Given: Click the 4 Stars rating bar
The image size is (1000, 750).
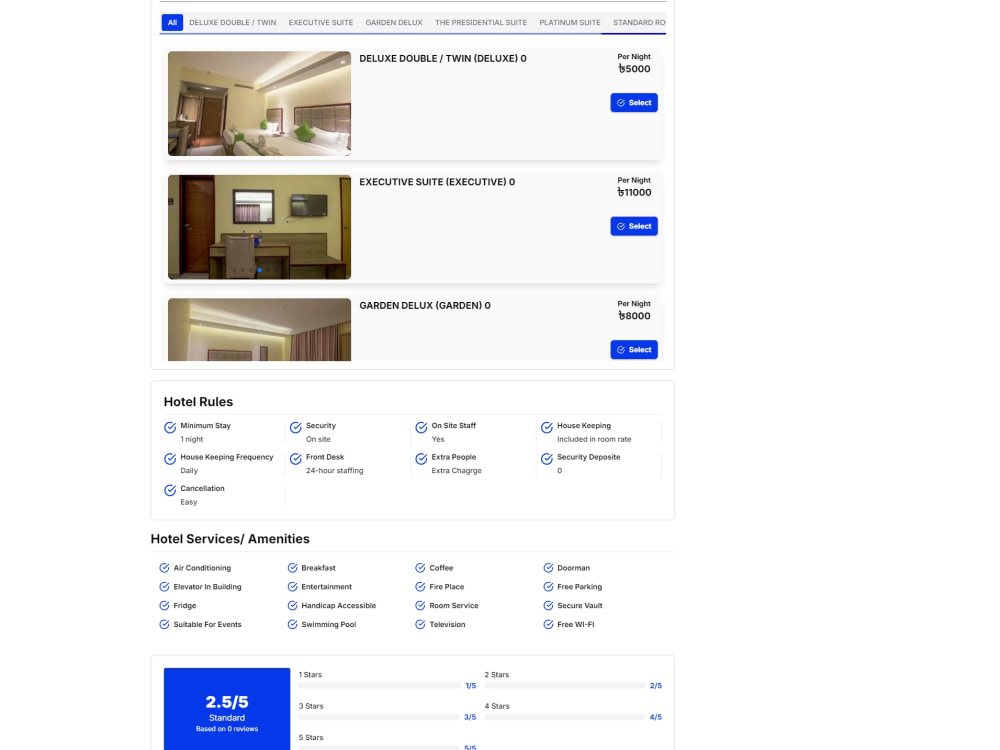Looking at the screenshot, I should (565, 717).
